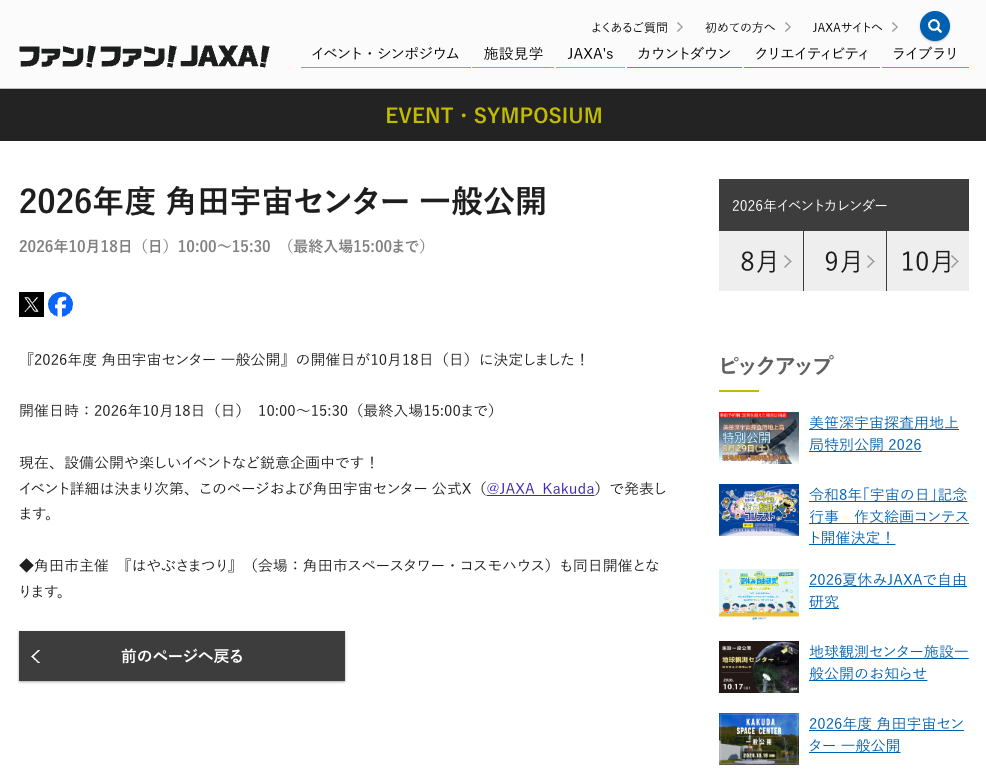Open 美笹深宇宙探査用地上局特別公開 2026 link
Image resolution: width=986 pixels, height=778 pixels.
coord(884,434)
